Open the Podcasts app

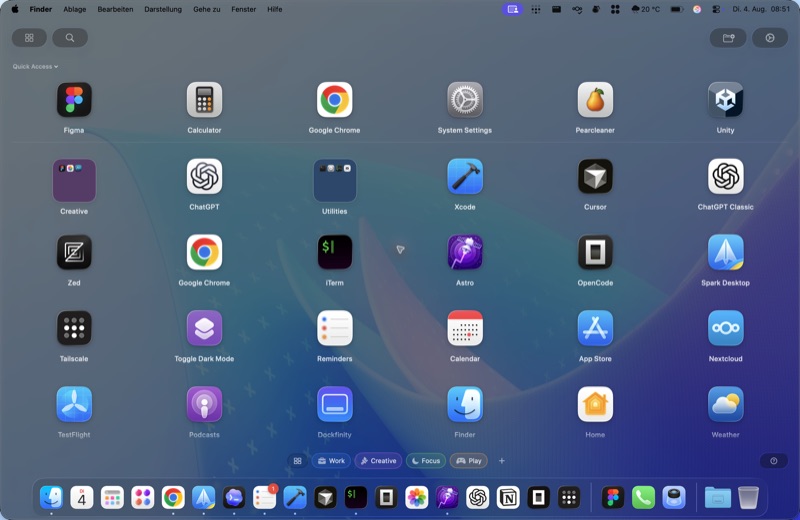coord(204,404)
